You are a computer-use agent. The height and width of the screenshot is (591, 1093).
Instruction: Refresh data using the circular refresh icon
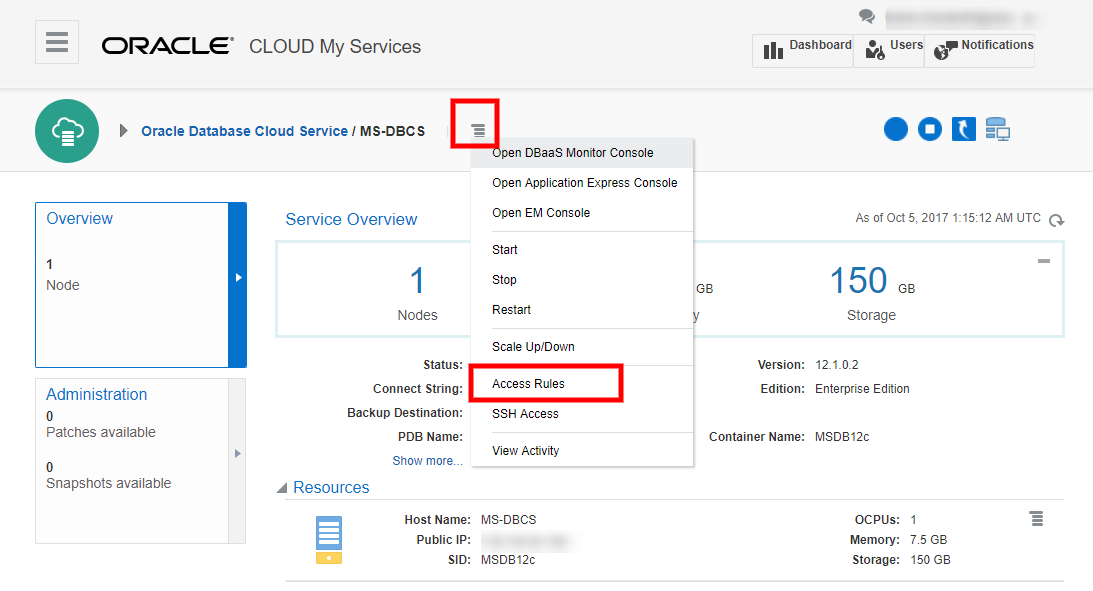pyautogui.click(x=1056, y=220)
